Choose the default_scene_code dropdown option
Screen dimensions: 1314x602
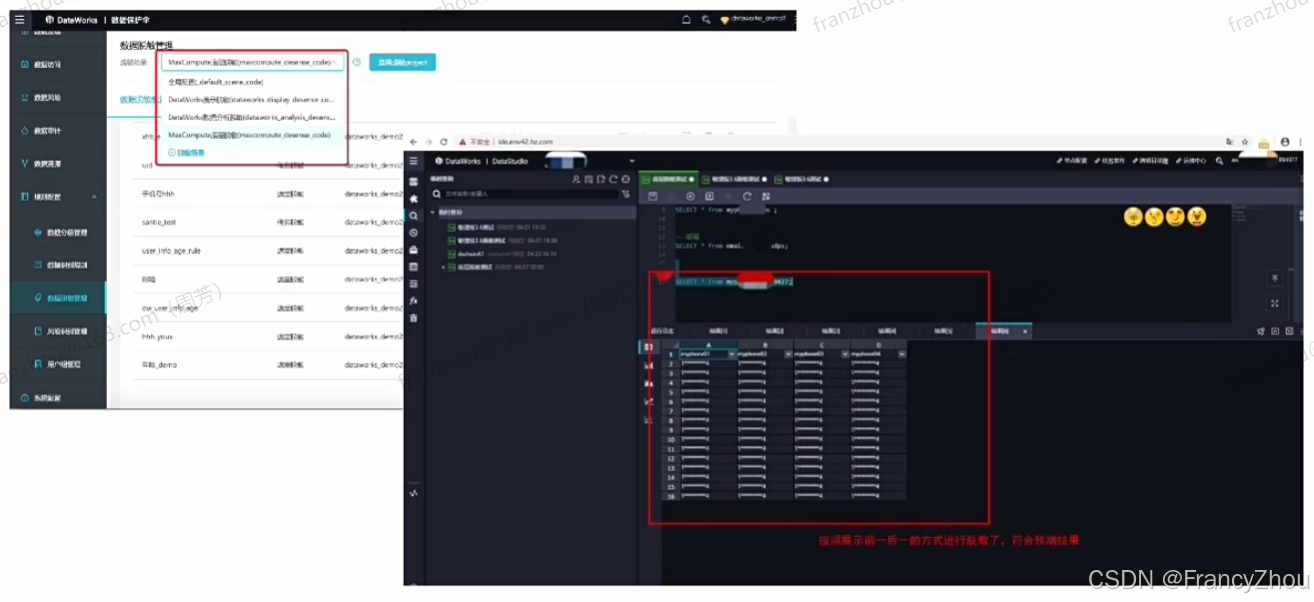coord(252,82)
